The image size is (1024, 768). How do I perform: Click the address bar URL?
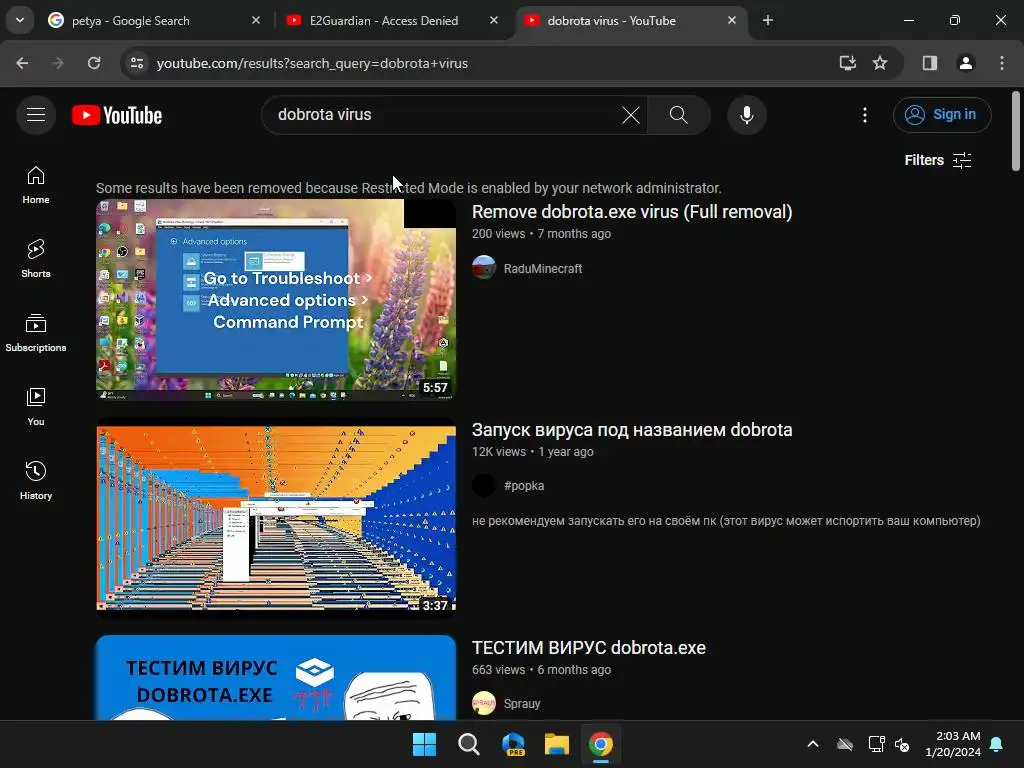tap(312, 63)
